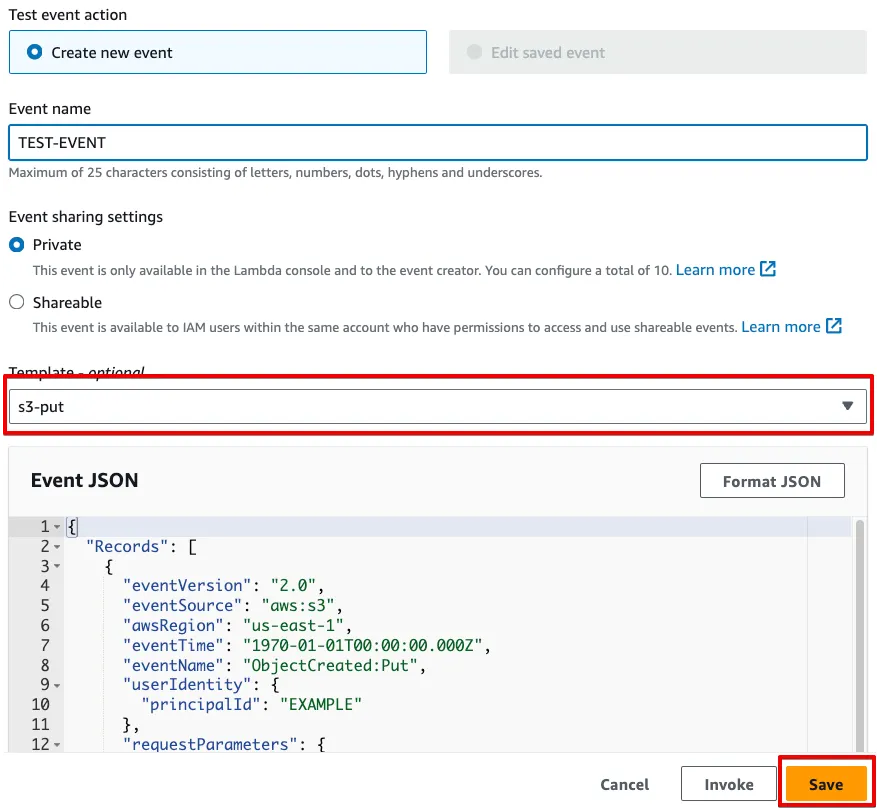This screenshot has width=881, height=812.
Task: Click the "awsRegion" key in JSON
Action: tap(173, 625)
